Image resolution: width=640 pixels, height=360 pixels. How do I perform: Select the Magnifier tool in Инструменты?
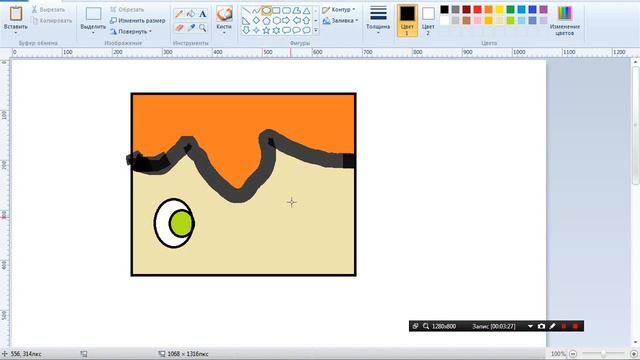(x=203, y=27)
